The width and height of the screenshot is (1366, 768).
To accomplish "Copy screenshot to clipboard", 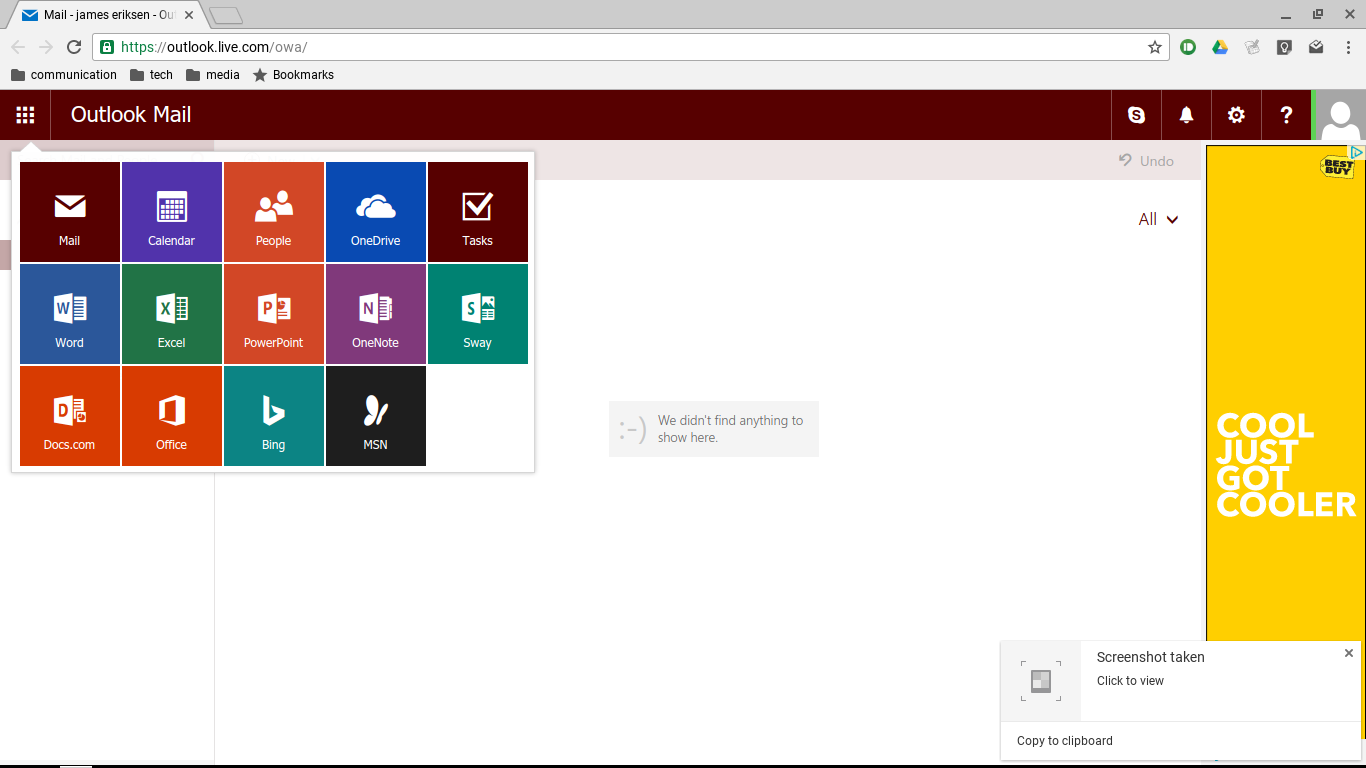I will (1065, 741).
